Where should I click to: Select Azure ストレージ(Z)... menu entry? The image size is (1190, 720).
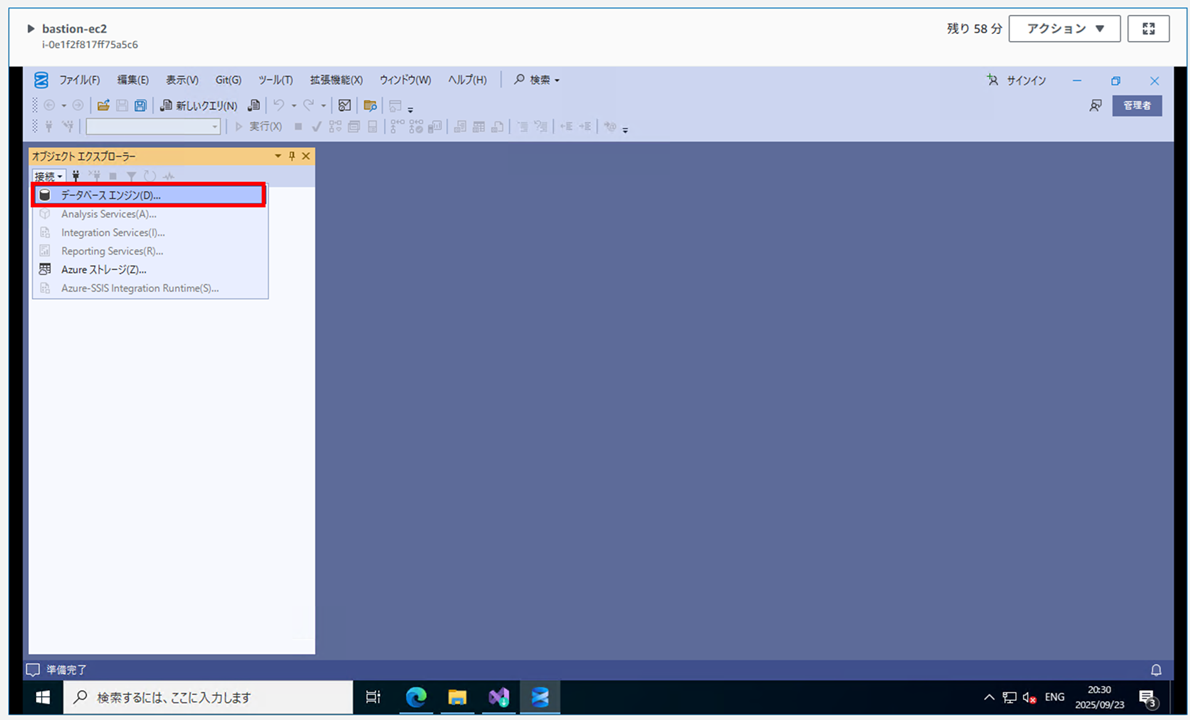coord(150,269)
